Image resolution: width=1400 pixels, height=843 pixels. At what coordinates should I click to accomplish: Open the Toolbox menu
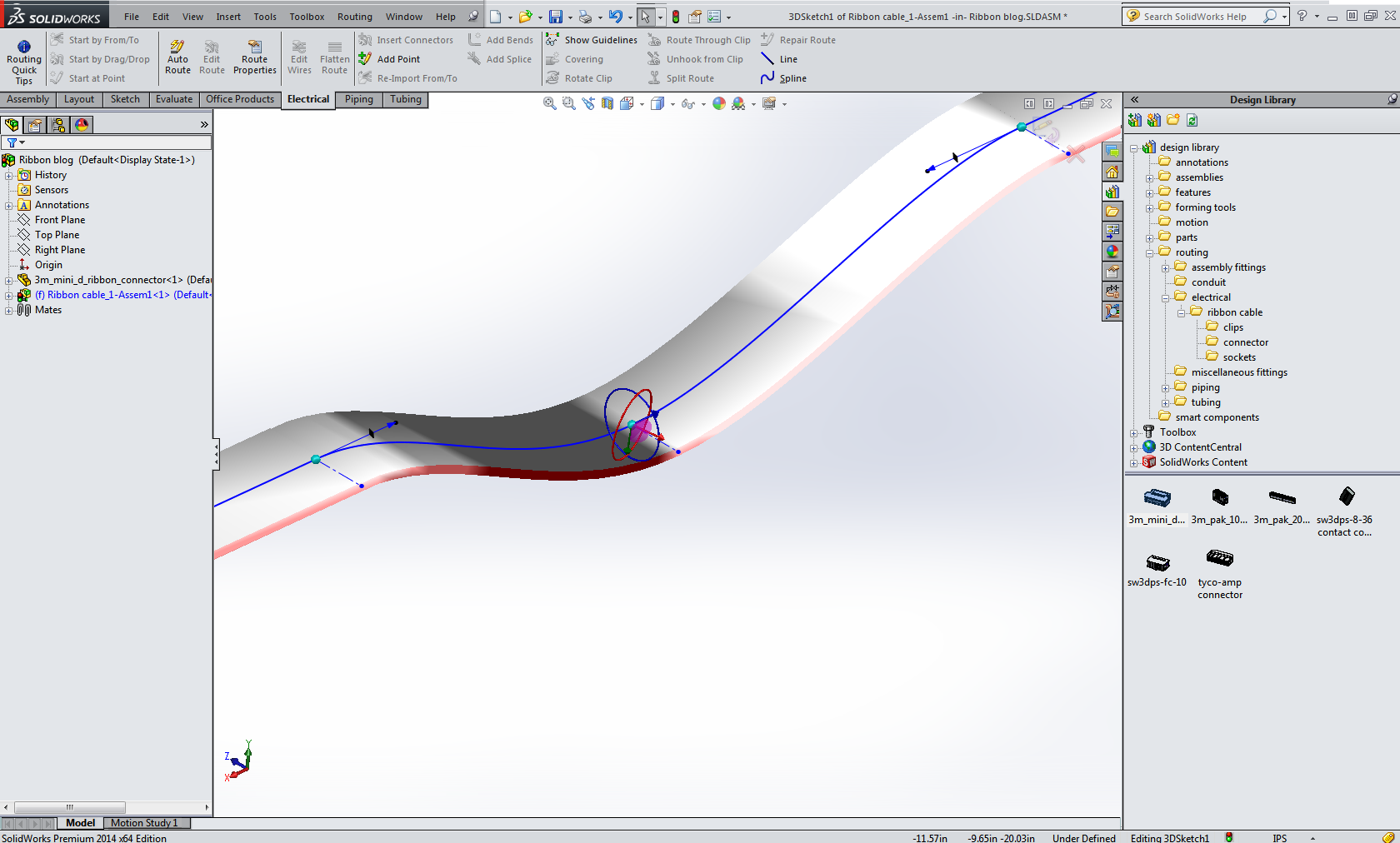307,17
